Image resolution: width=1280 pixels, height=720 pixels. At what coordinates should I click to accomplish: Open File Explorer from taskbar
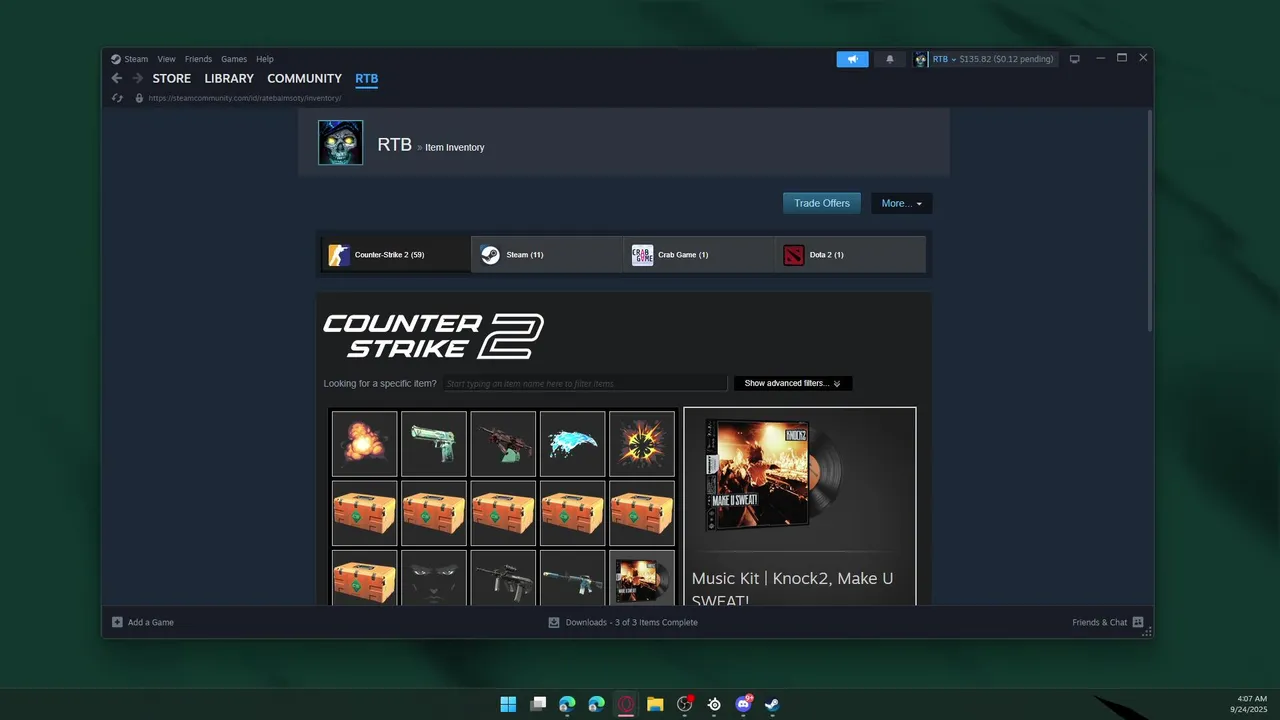655,704
